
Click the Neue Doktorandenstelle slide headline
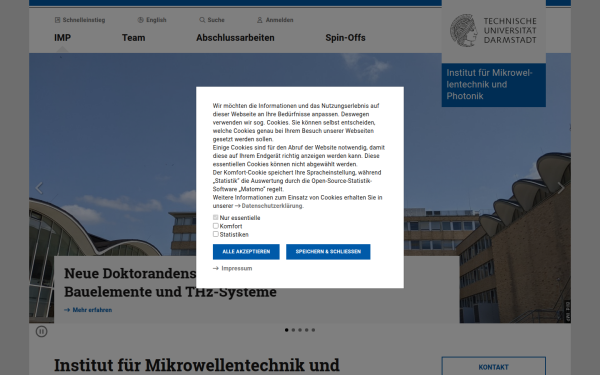170,282
